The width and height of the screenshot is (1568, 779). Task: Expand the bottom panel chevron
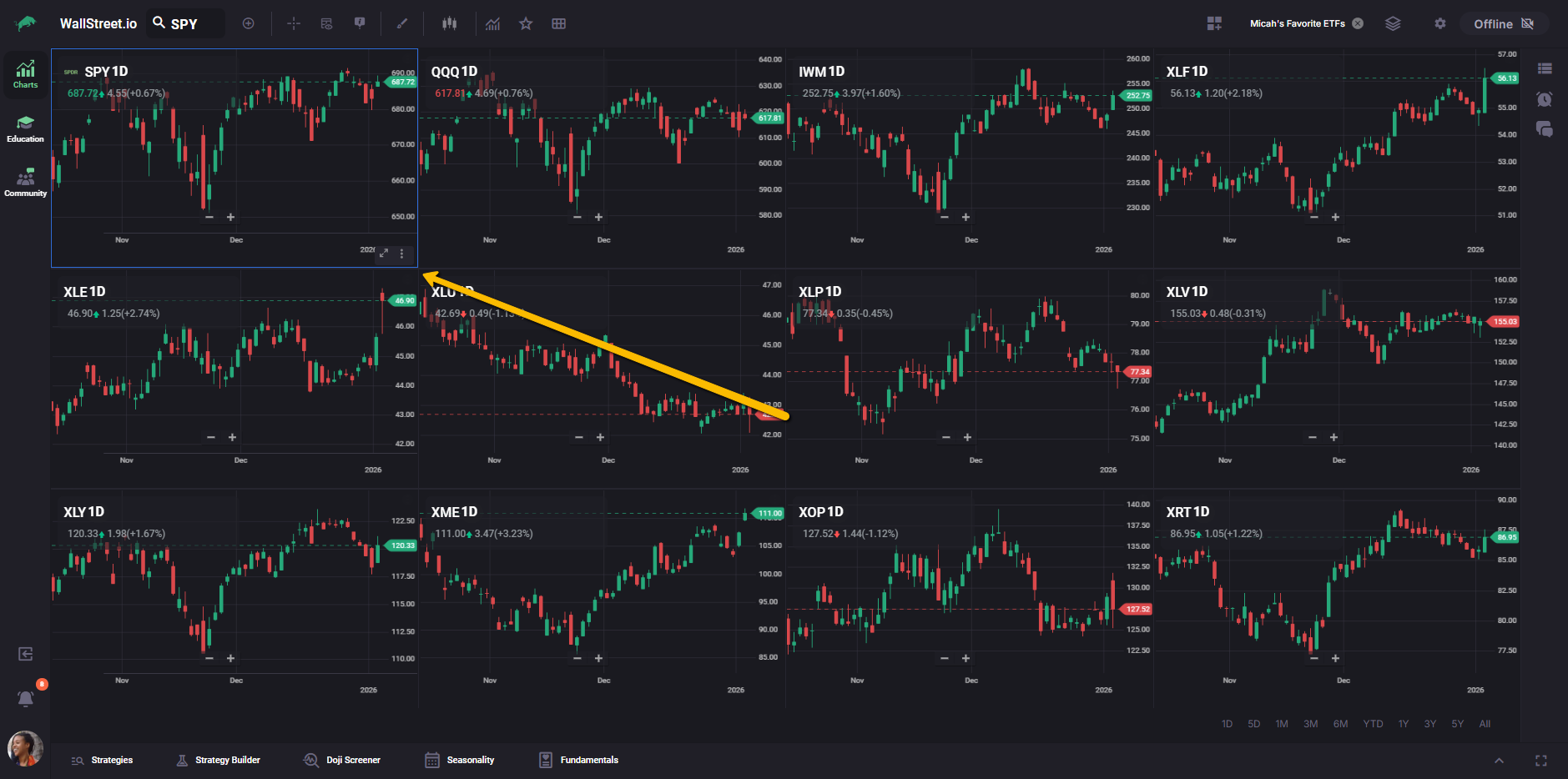pyautogui.click(x=1499, y=760)
